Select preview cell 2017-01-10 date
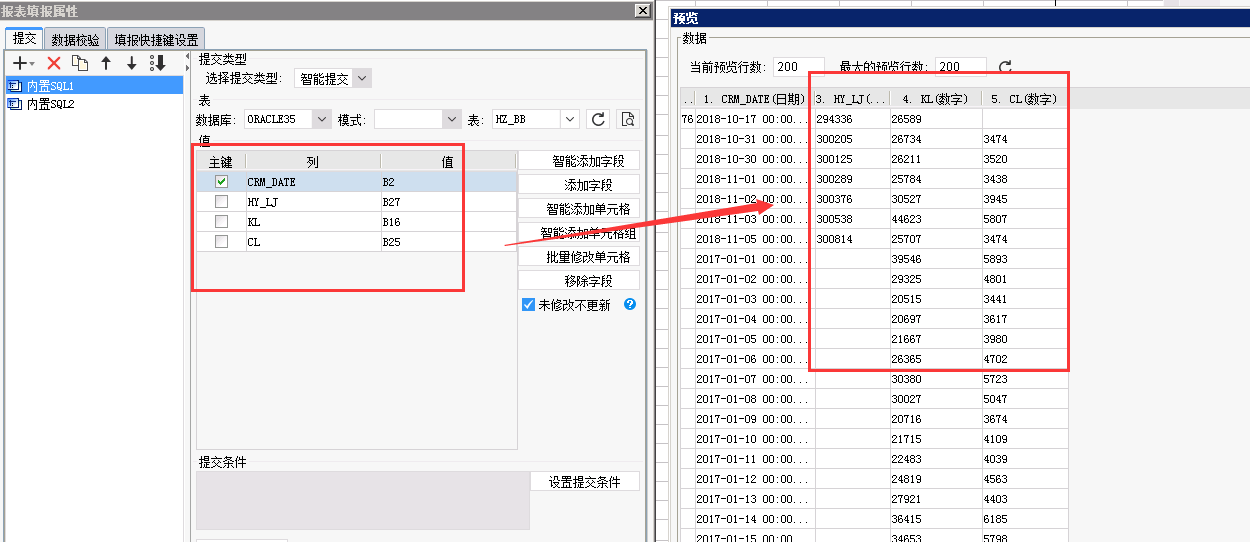The image size is (1250, 542). (x=754, y=439)
